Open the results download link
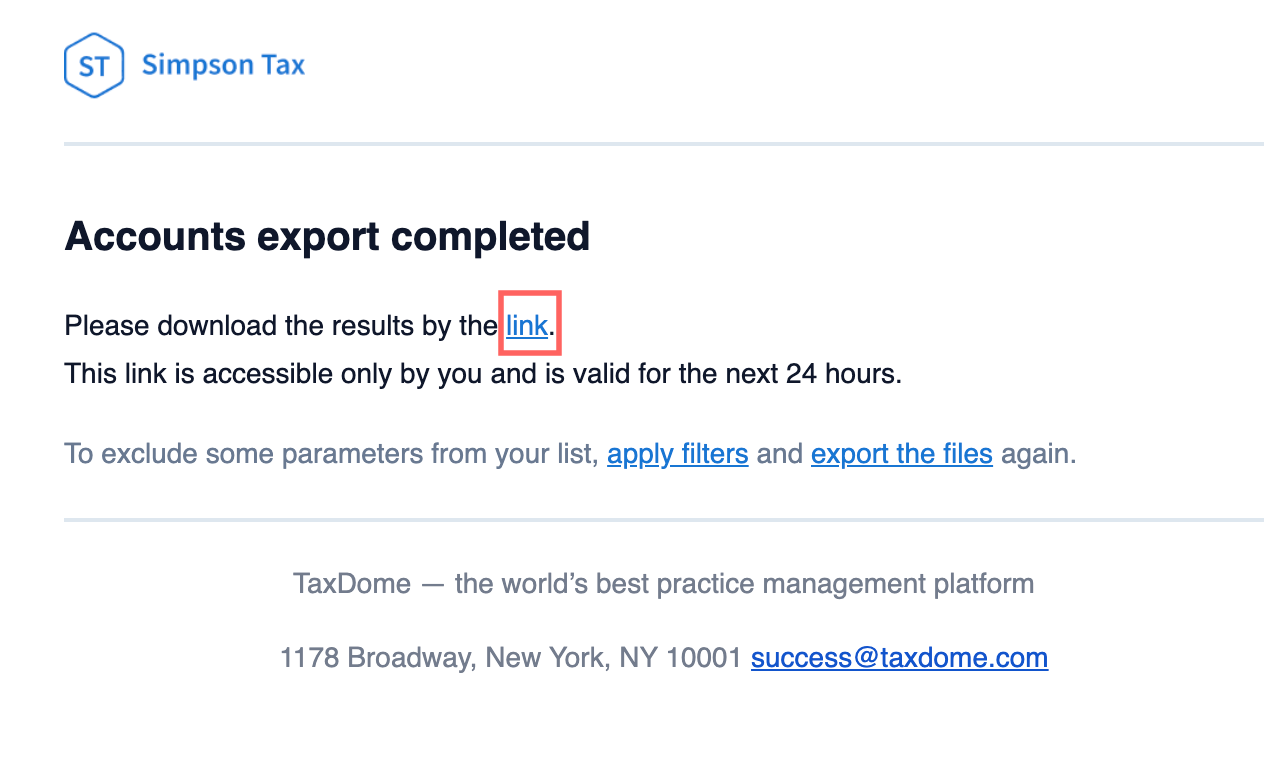Screen dimensions: 1282x762 pyautogui.click(x=527, y=325)
